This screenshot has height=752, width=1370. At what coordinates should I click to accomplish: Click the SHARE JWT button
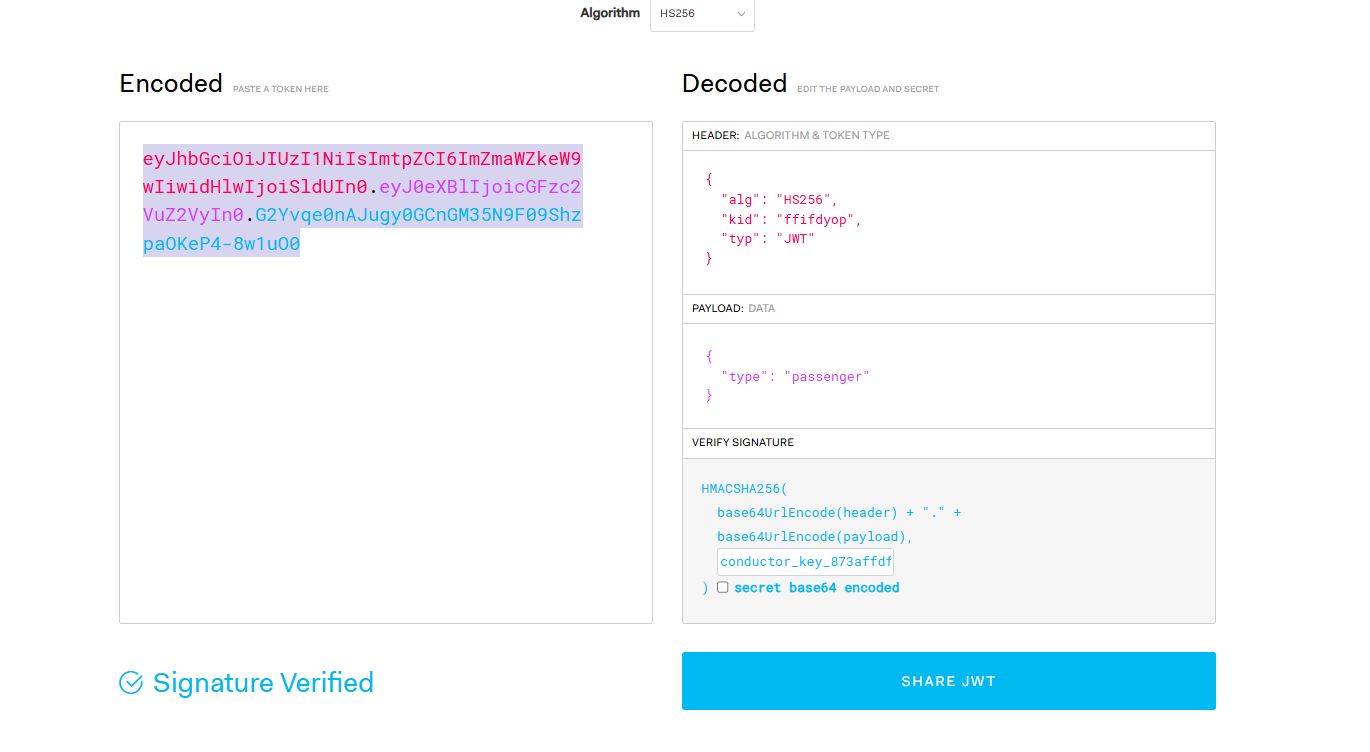pos(948,681)
